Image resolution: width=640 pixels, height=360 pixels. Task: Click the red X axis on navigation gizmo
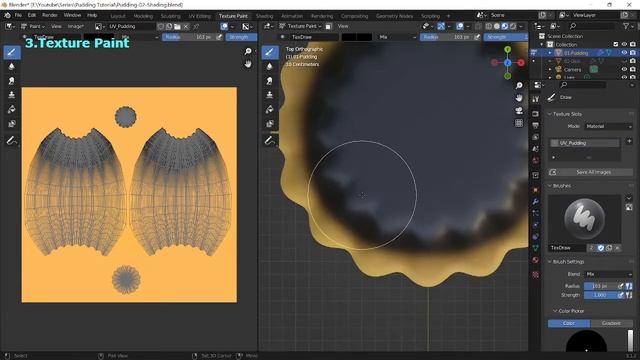tap(521, 62)
